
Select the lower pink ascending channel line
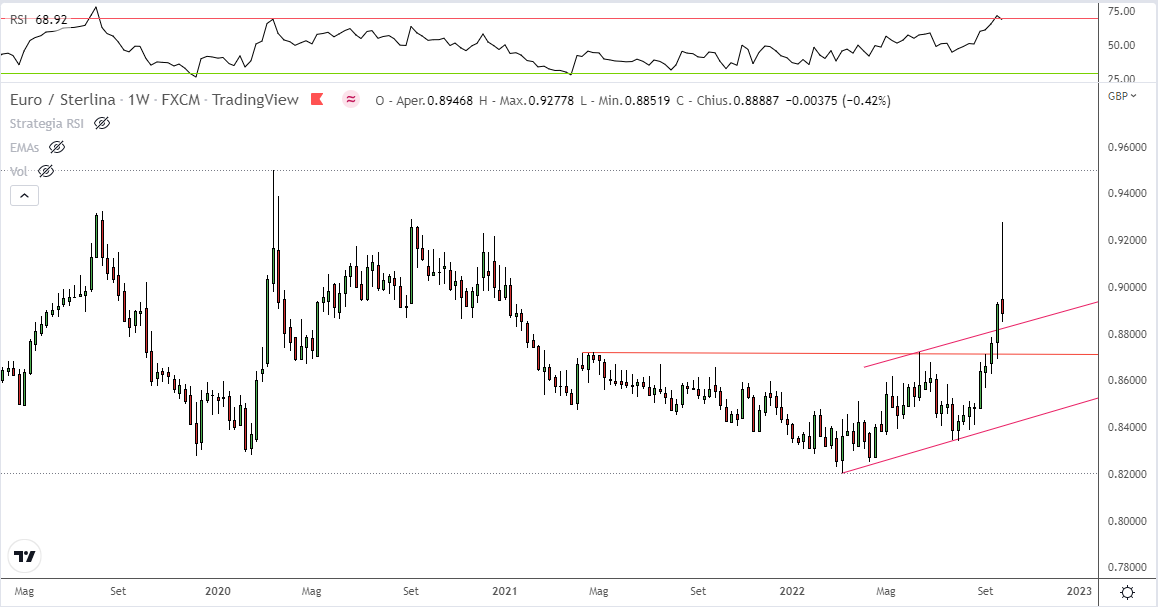970,436
